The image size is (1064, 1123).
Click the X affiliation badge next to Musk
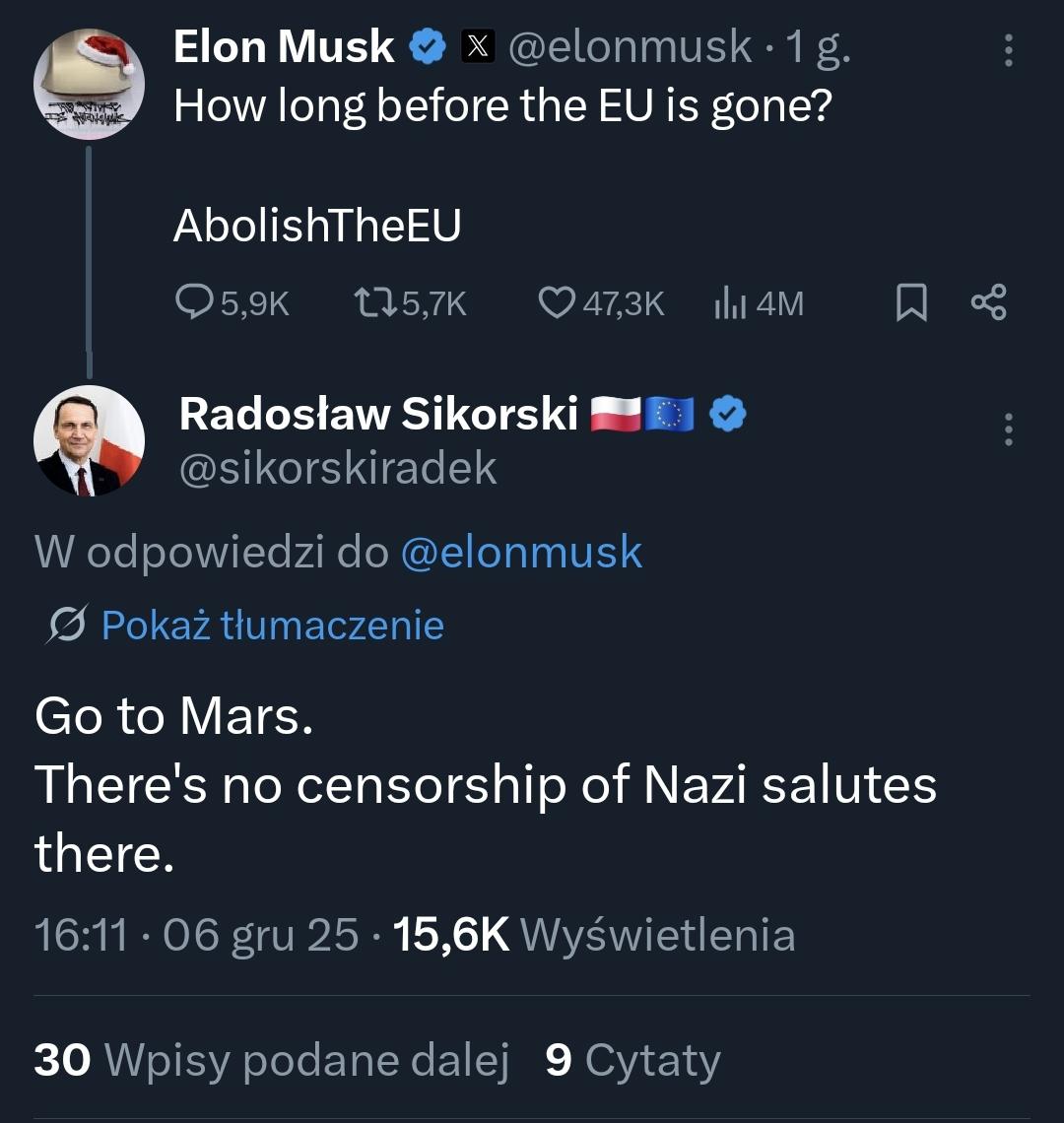(479, 48)
